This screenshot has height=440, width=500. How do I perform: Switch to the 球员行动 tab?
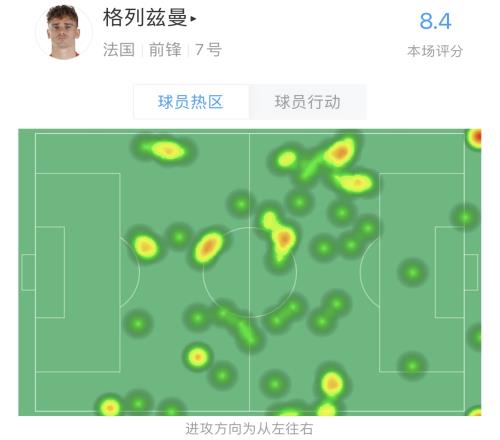coord(307,102)
